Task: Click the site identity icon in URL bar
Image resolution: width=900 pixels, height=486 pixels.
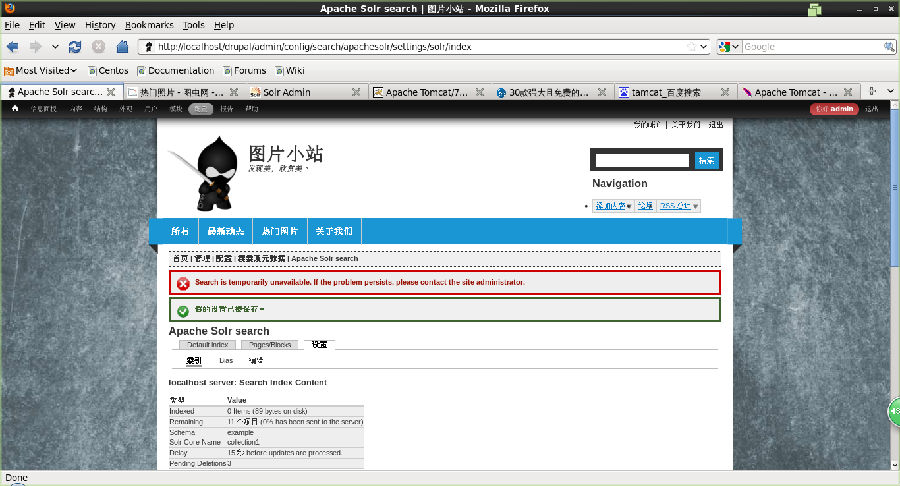Action: [x=149, y=46]
